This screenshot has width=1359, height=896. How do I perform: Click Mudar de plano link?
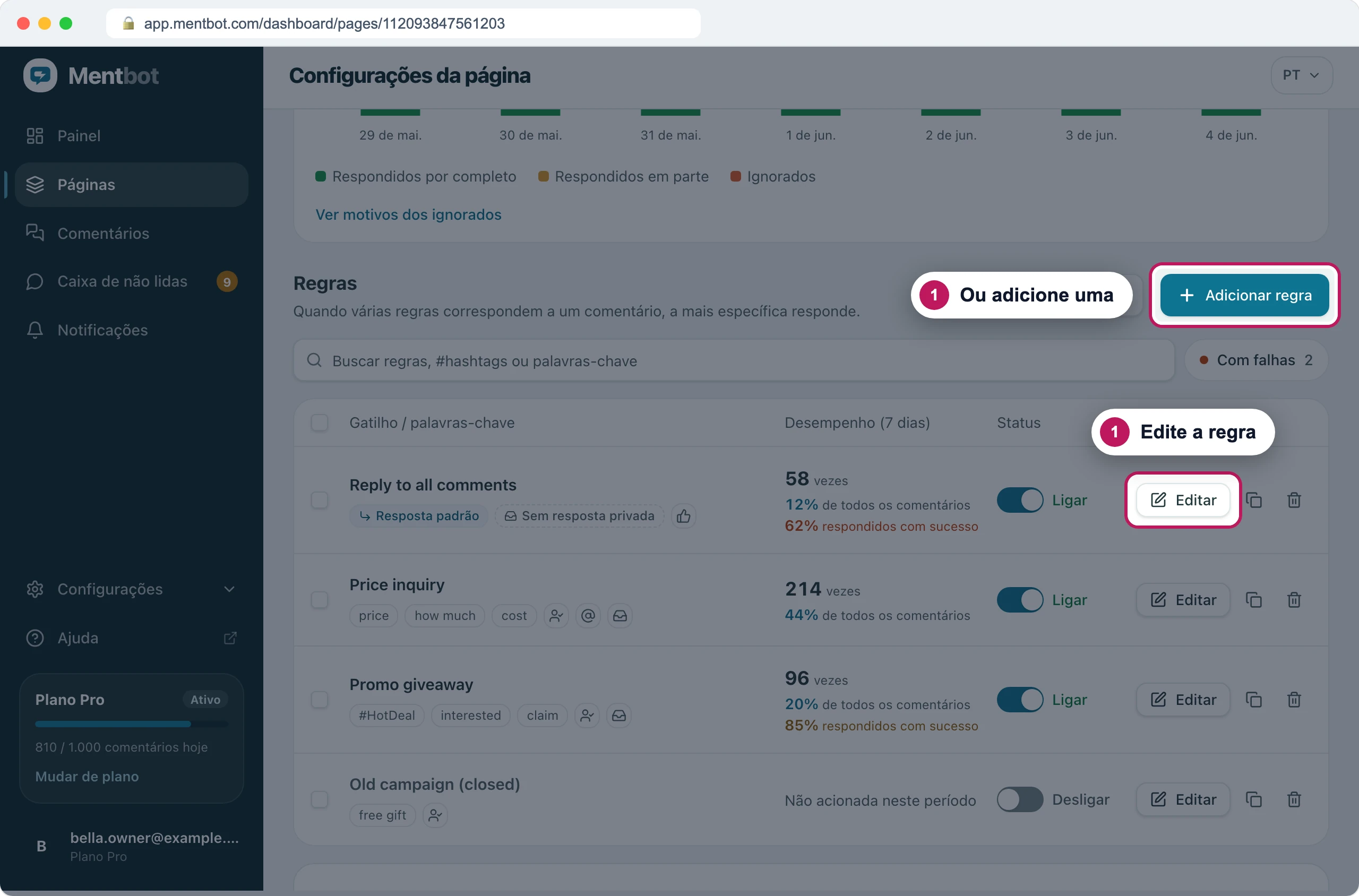click(x=87, y=776)
